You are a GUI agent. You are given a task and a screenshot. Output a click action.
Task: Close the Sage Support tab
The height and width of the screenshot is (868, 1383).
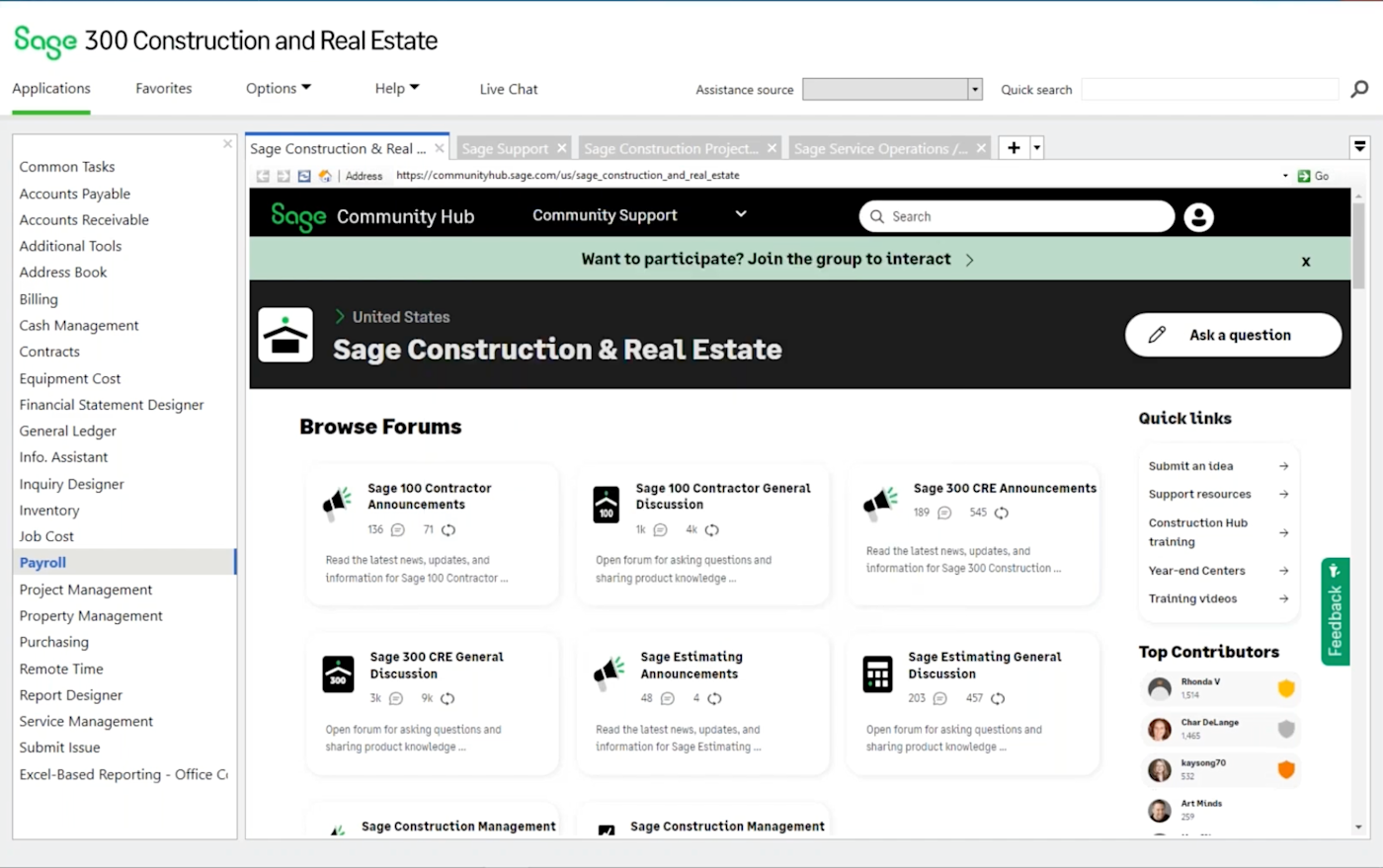[x=562, y=148]
